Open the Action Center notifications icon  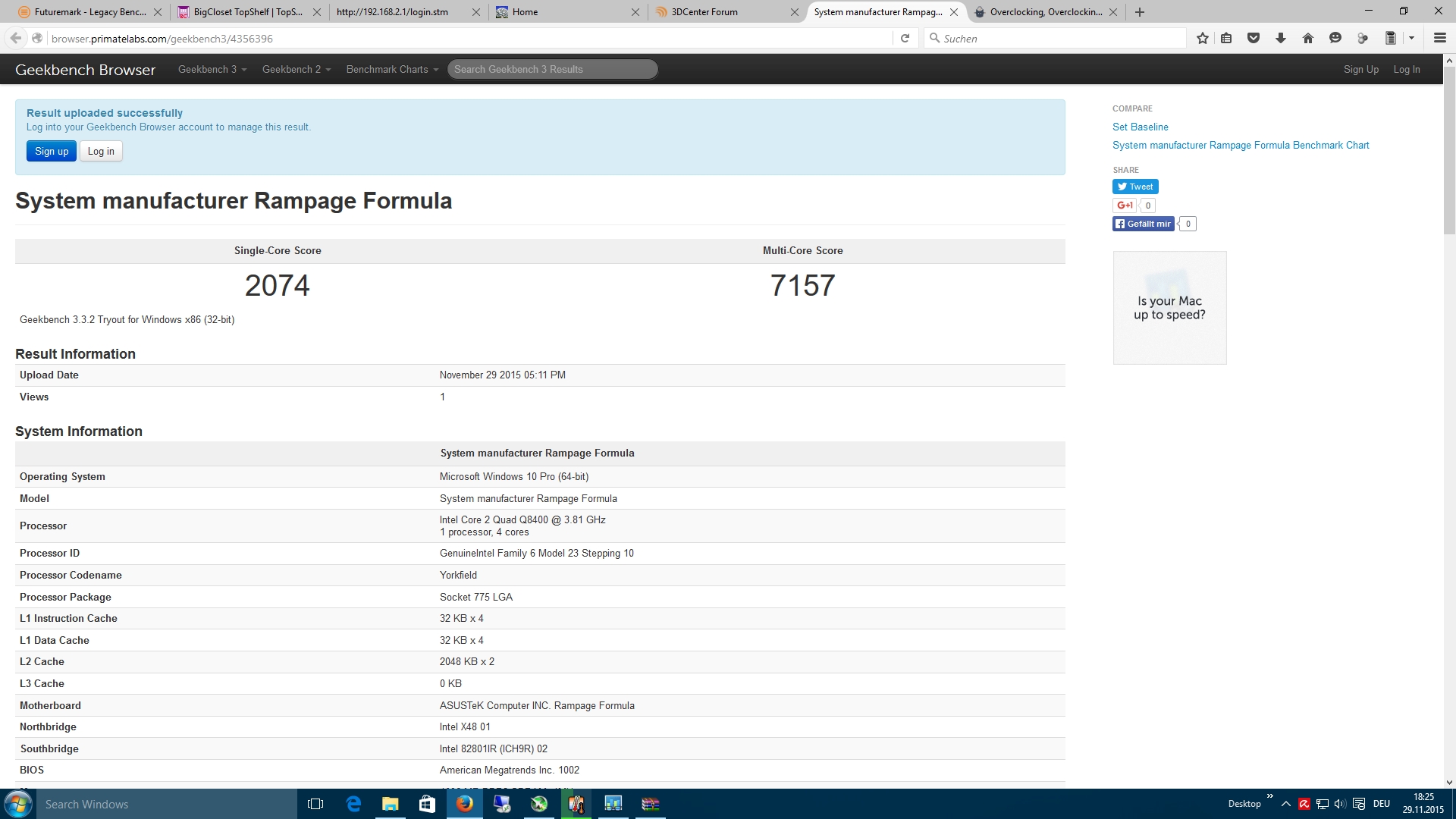click(1359, 804)
